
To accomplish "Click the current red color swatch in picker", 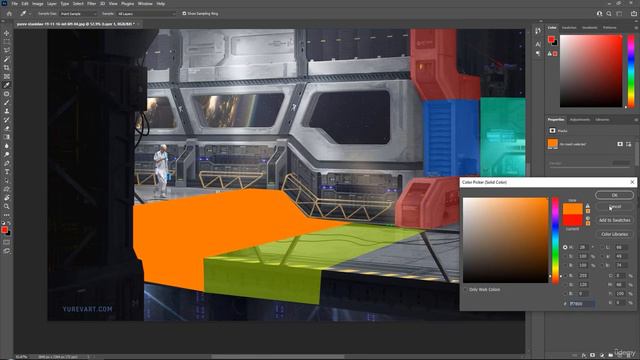I will [x=572, y=220].
